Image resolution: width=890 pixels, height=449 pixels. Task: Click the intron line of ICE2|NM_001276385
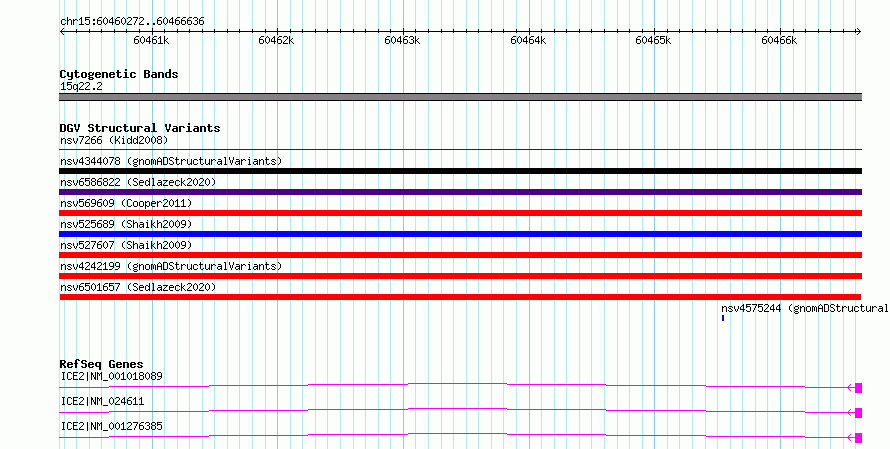pos(457,434)
